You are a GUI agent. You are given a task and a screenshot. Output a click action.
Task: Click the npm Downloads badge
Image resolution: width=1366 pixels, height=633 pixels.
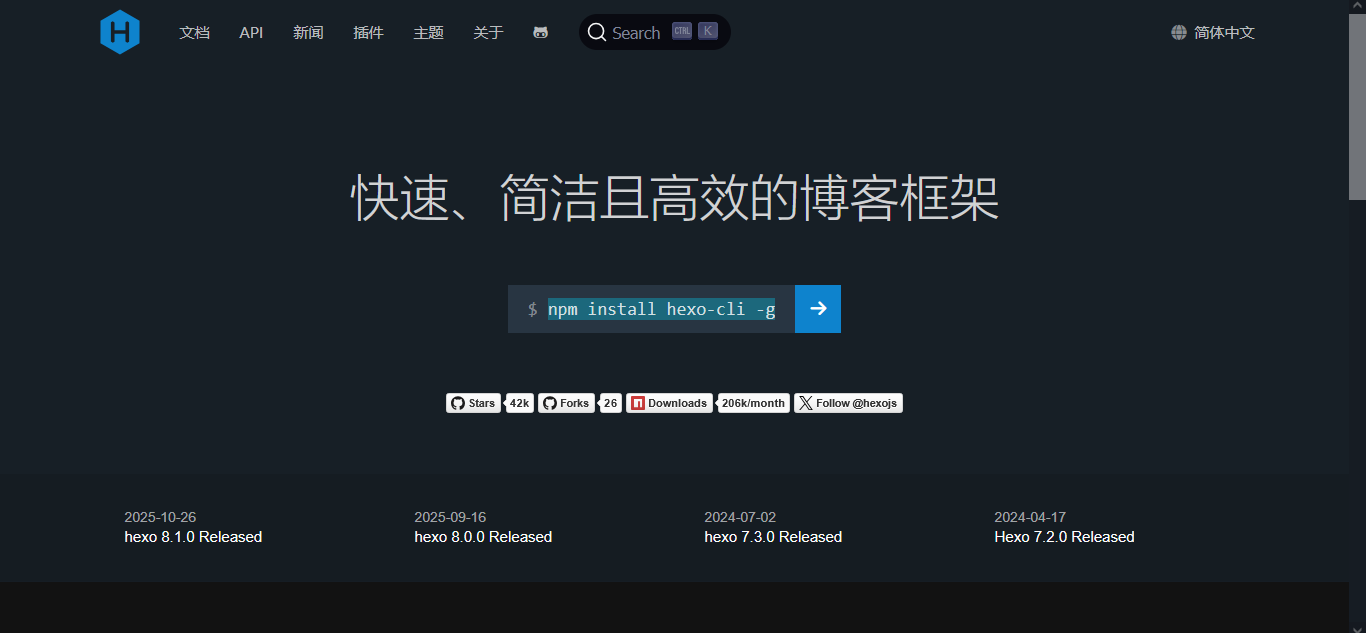point(669,403)
